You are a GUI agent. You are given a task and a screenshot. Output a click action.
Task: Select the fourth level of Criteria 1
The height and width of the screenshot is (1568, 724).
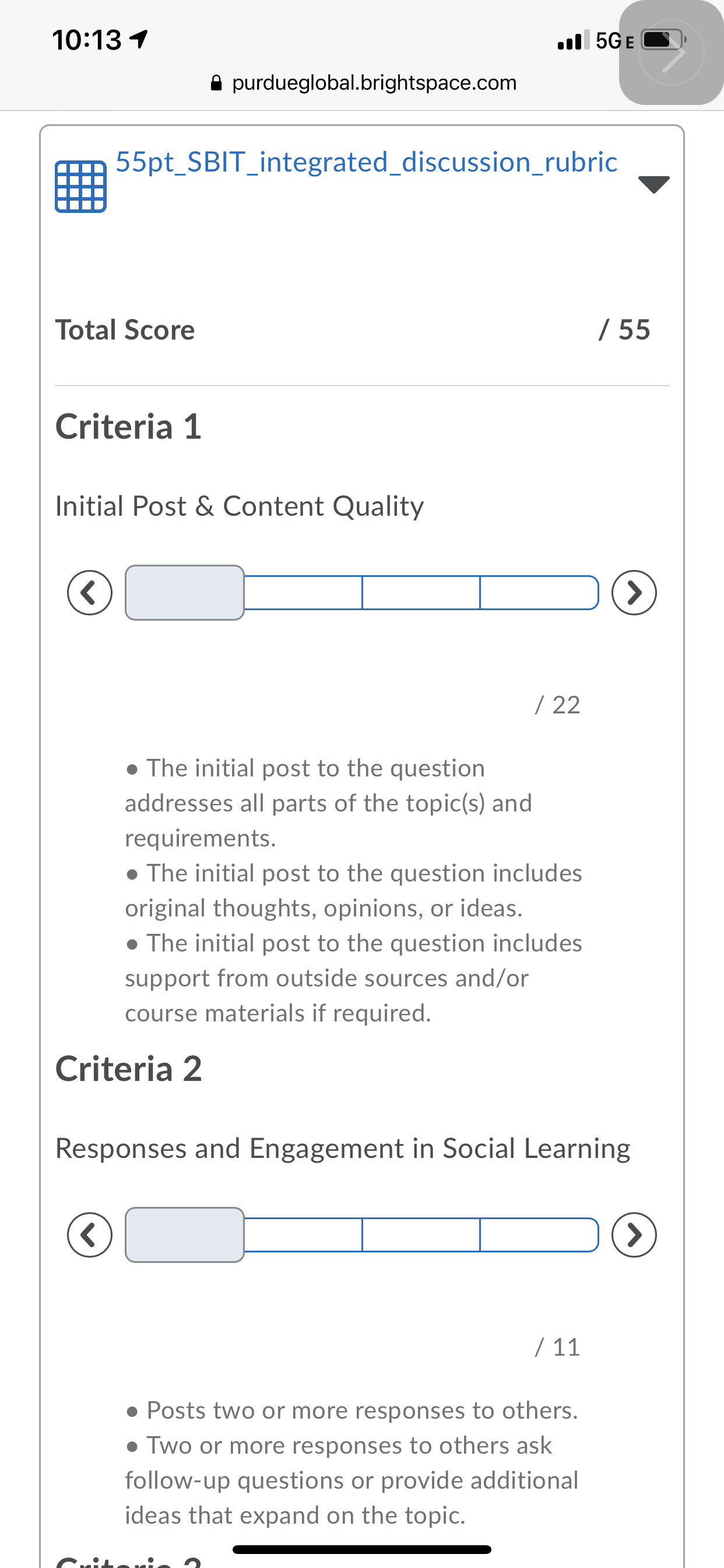point(539,592)
